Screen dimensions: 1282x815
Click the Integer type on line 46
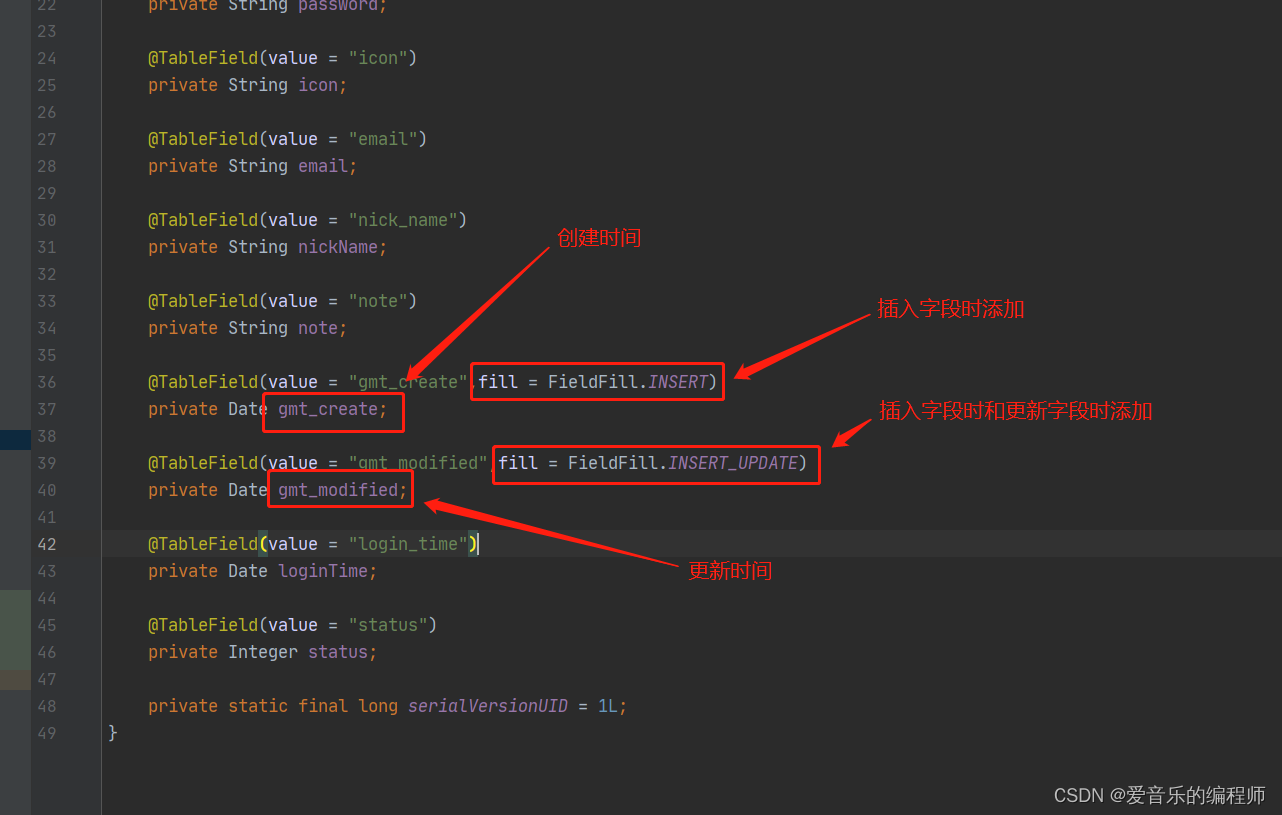pos(263,652)
